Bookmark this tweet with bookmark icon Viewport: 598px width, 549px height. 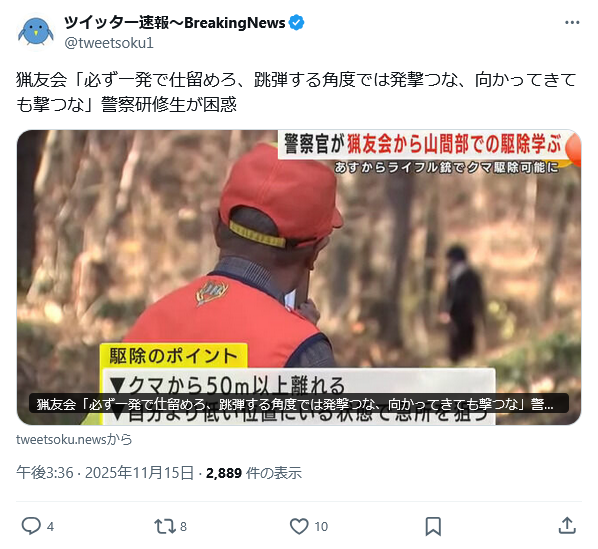click(433, 526)
